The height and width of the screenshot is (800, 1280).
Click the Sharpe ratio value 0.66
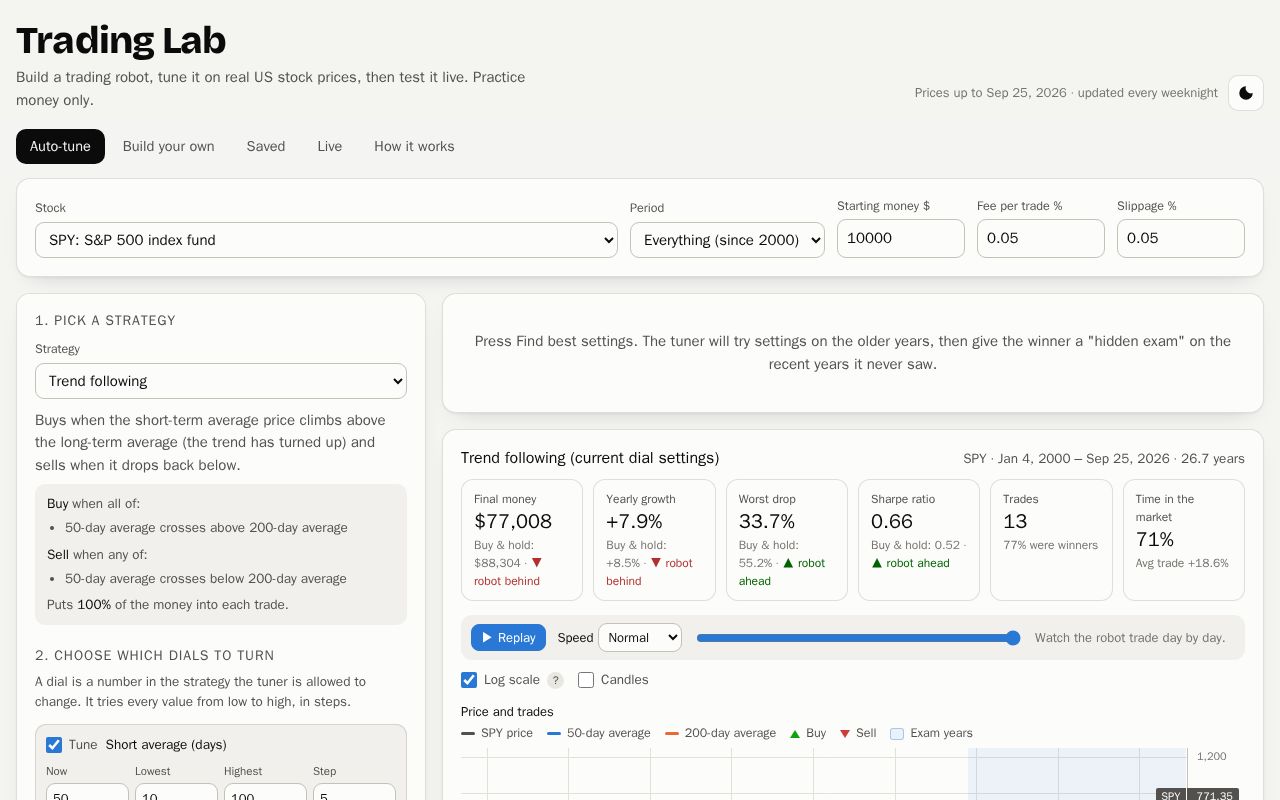click(892, 521)
